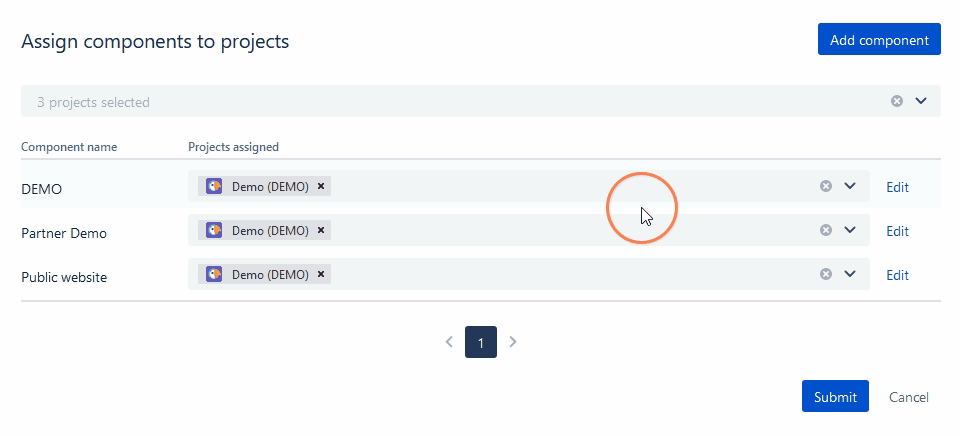Edit the DEMO component

click(x=897, y=187)
